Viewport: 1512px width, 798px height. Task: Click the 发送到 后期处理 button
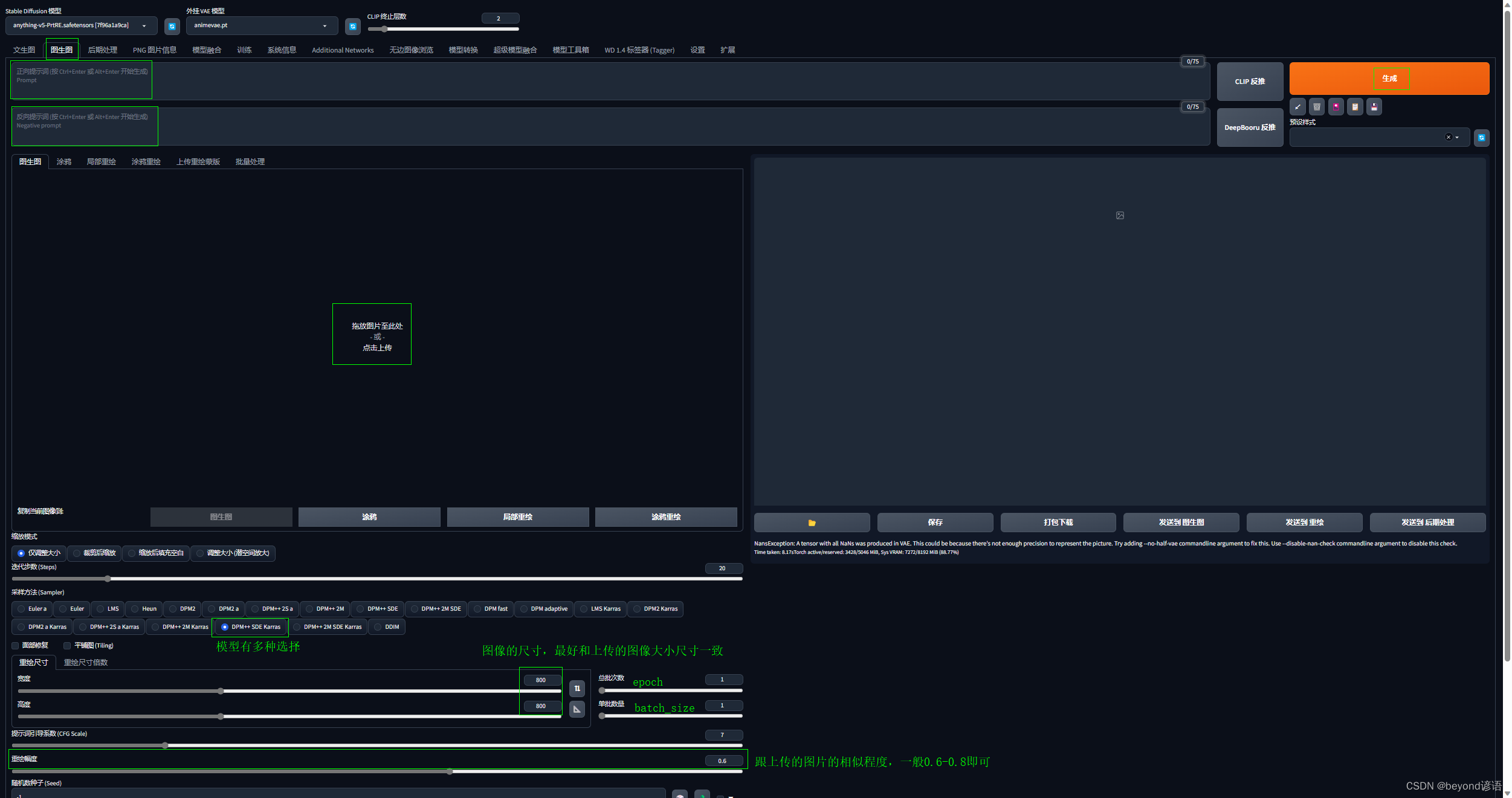(1427, 523)
